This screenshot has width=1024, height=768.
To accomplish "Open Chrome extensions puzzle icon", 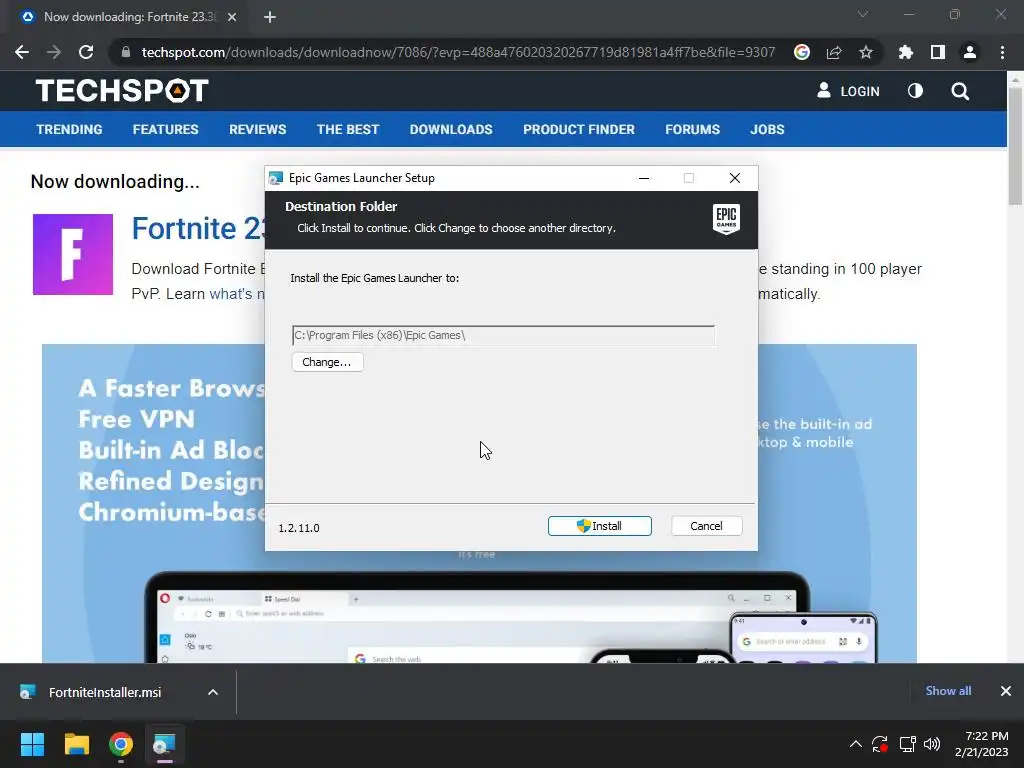I will point(906,52).
